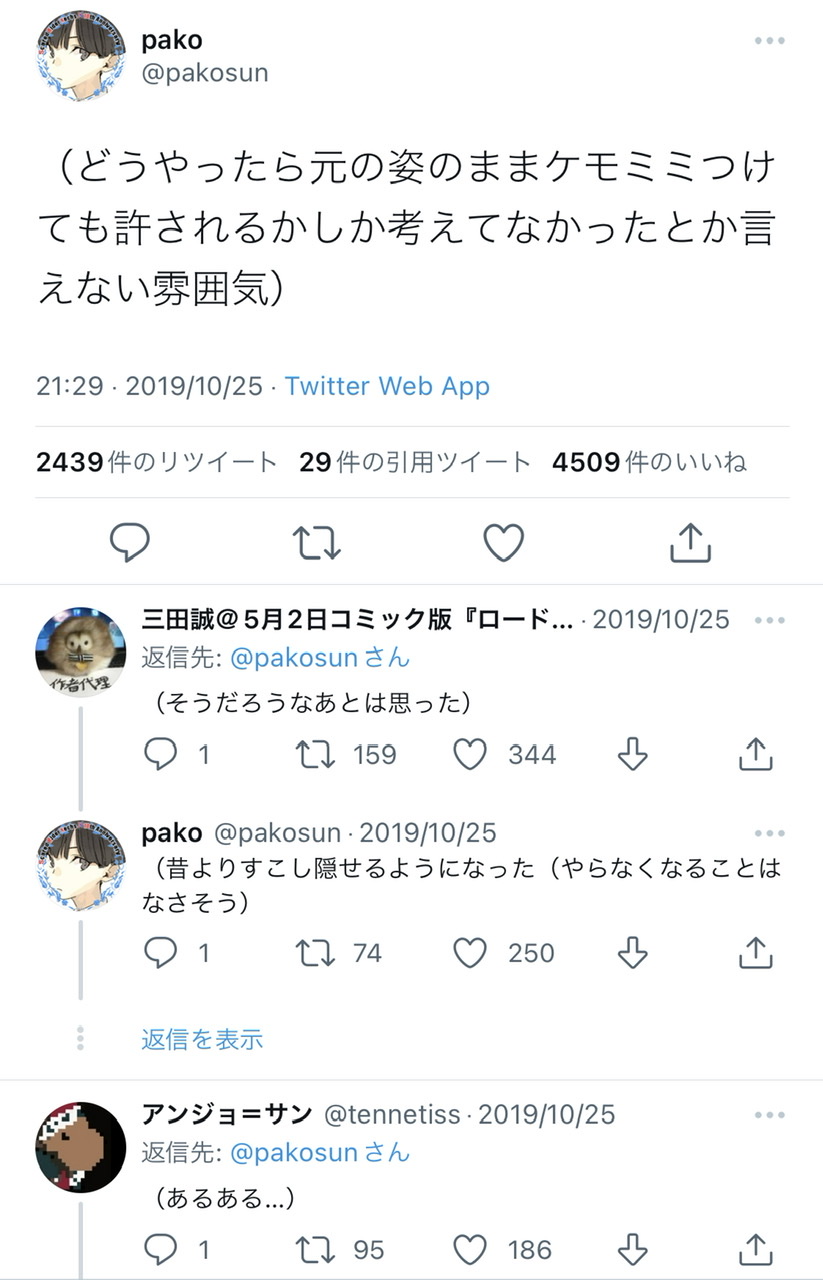Like 三田誠's reply with 344 likes

pos(470,754)
